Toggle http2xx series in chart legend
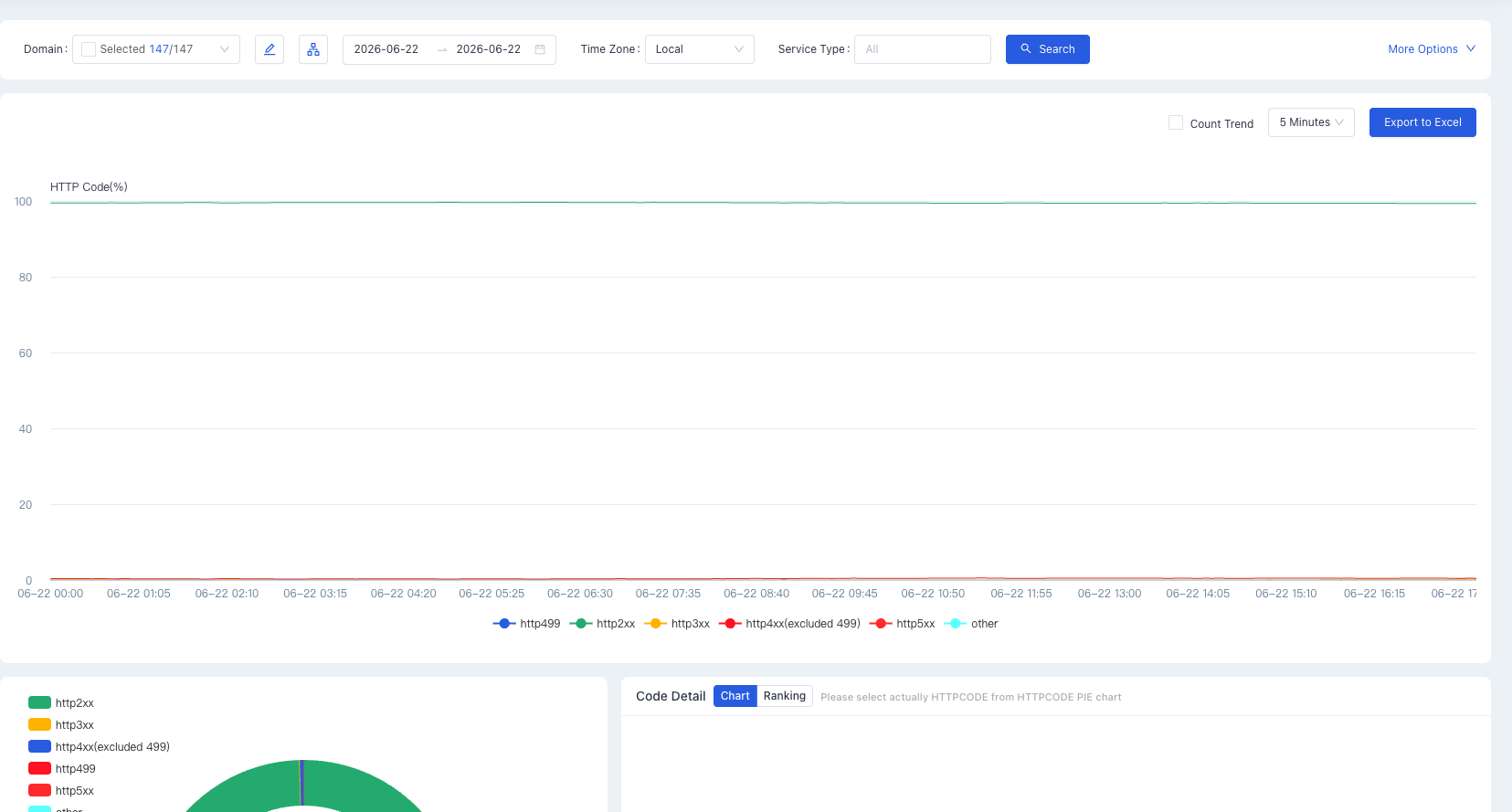Screen dimensions: 1512x812 click(603, 624)
